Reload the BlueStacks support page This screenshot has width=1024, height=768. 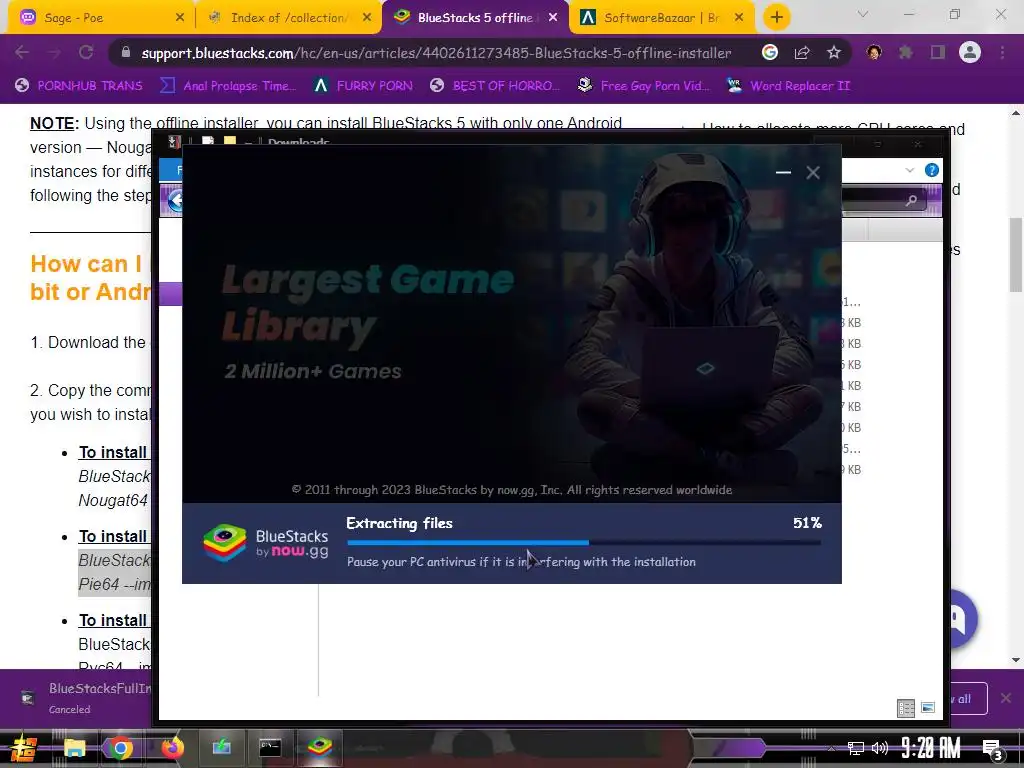tap(86, 53)
